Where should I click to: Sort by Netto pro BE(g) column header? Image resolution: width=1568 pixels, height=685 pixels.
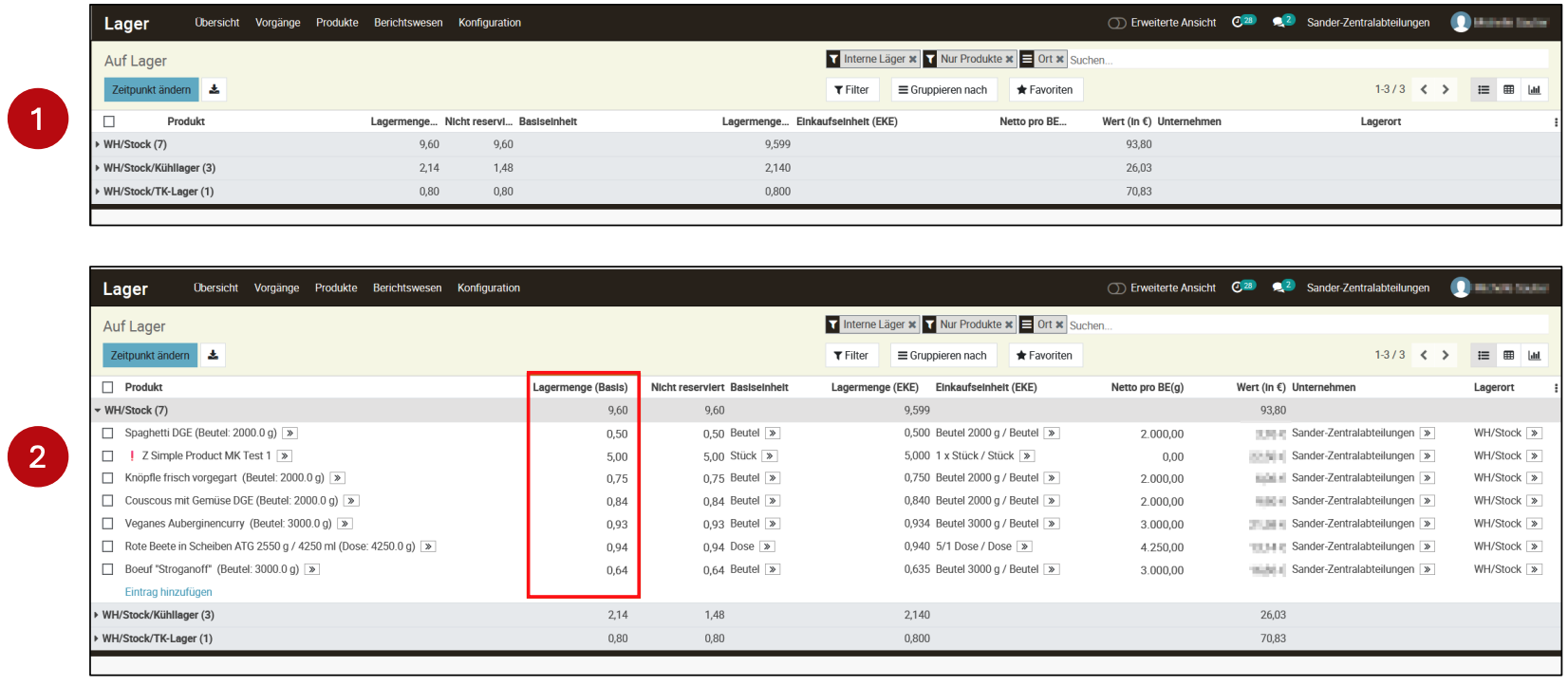tap(1147, 387)
